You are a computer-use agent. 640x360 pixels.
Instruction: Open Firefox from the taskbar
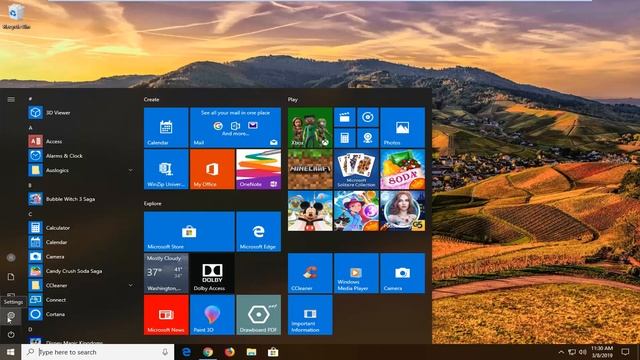229,352
